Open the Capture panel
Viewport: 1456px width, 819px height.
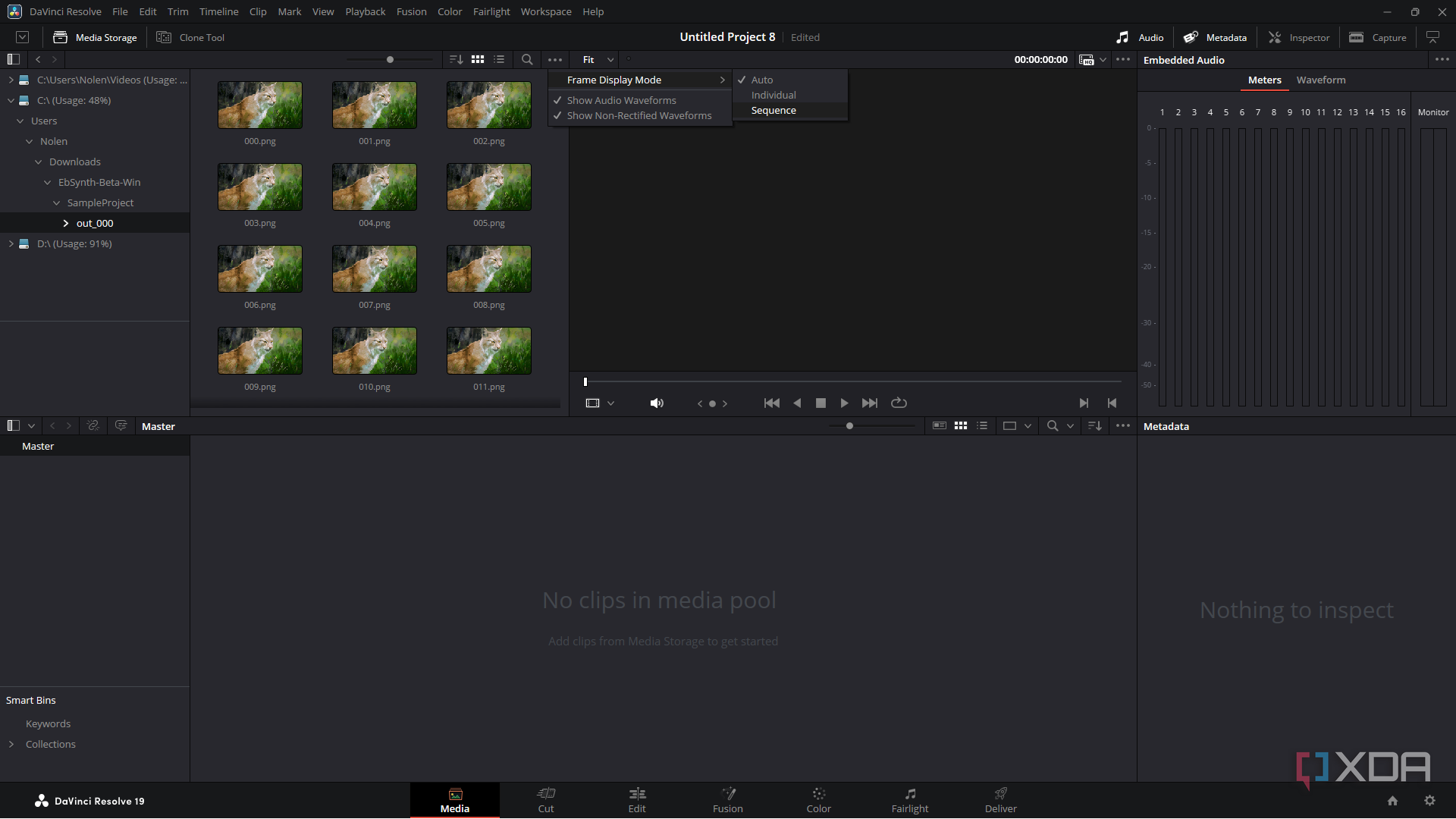[x=1378, y=37]
